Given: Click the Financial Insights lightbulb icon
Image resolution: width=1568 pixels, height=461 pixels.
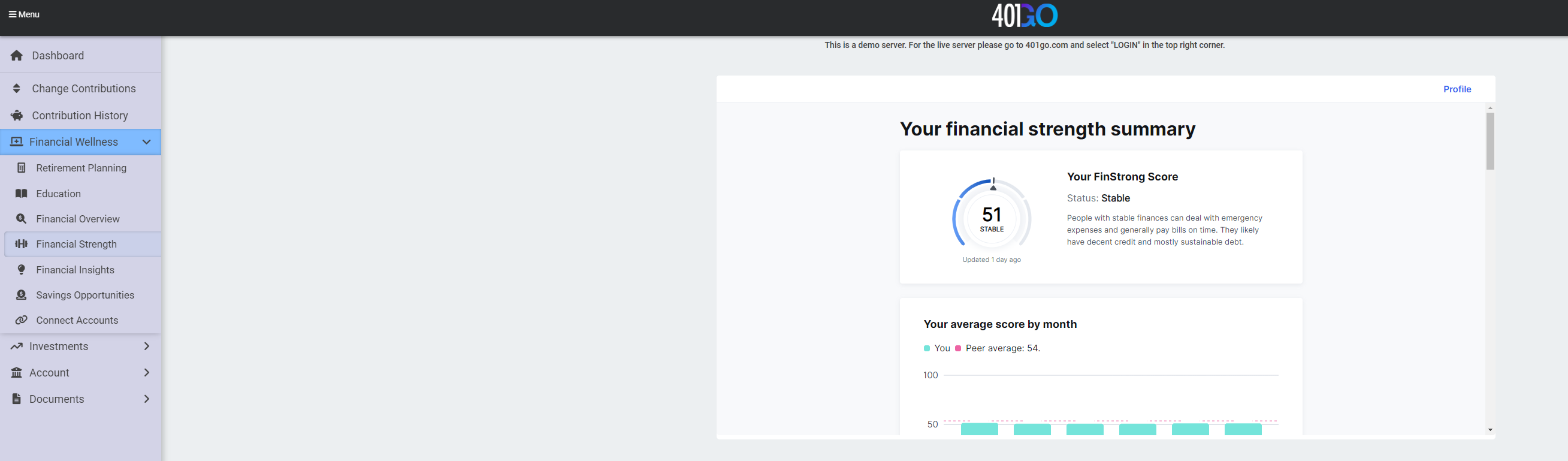Looking at the screenshot, I should [22, 270].
